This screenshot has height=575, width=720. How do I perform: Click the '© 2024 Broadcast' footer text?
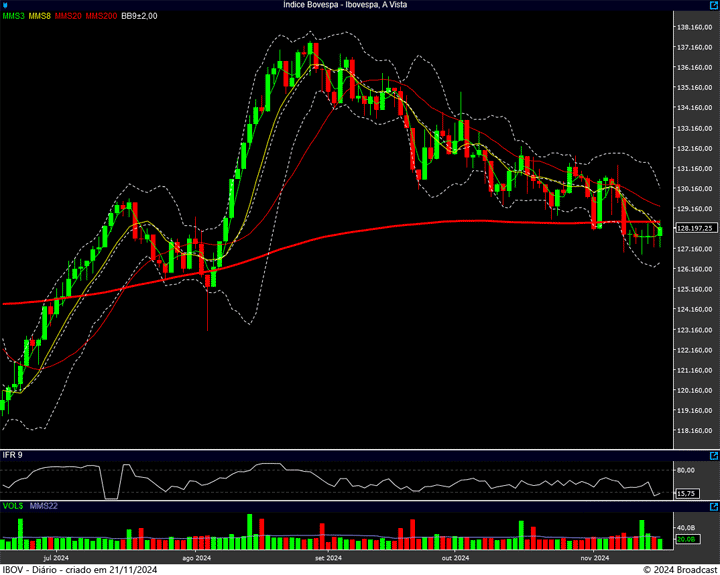point(678,569)
